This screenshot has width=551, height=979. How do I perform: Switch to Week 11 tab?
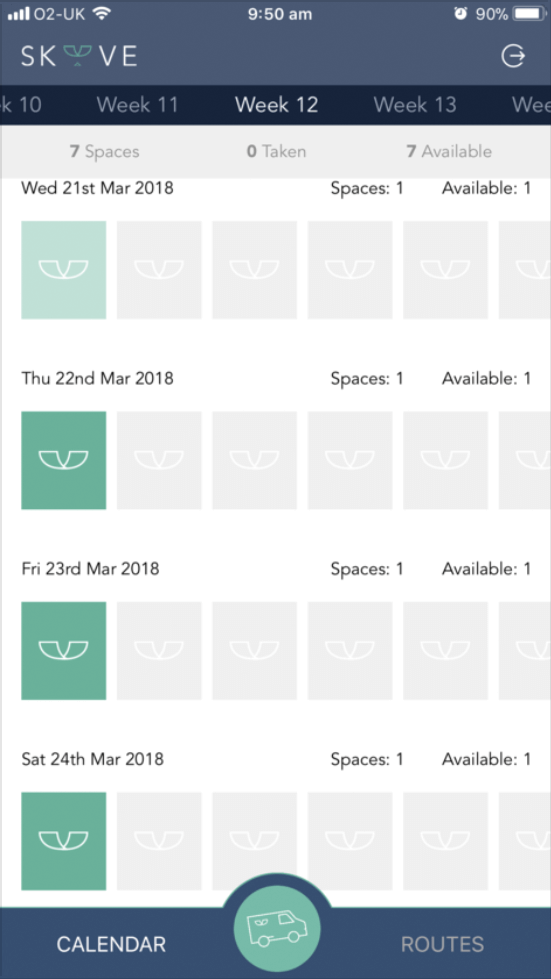click(137, 104)
